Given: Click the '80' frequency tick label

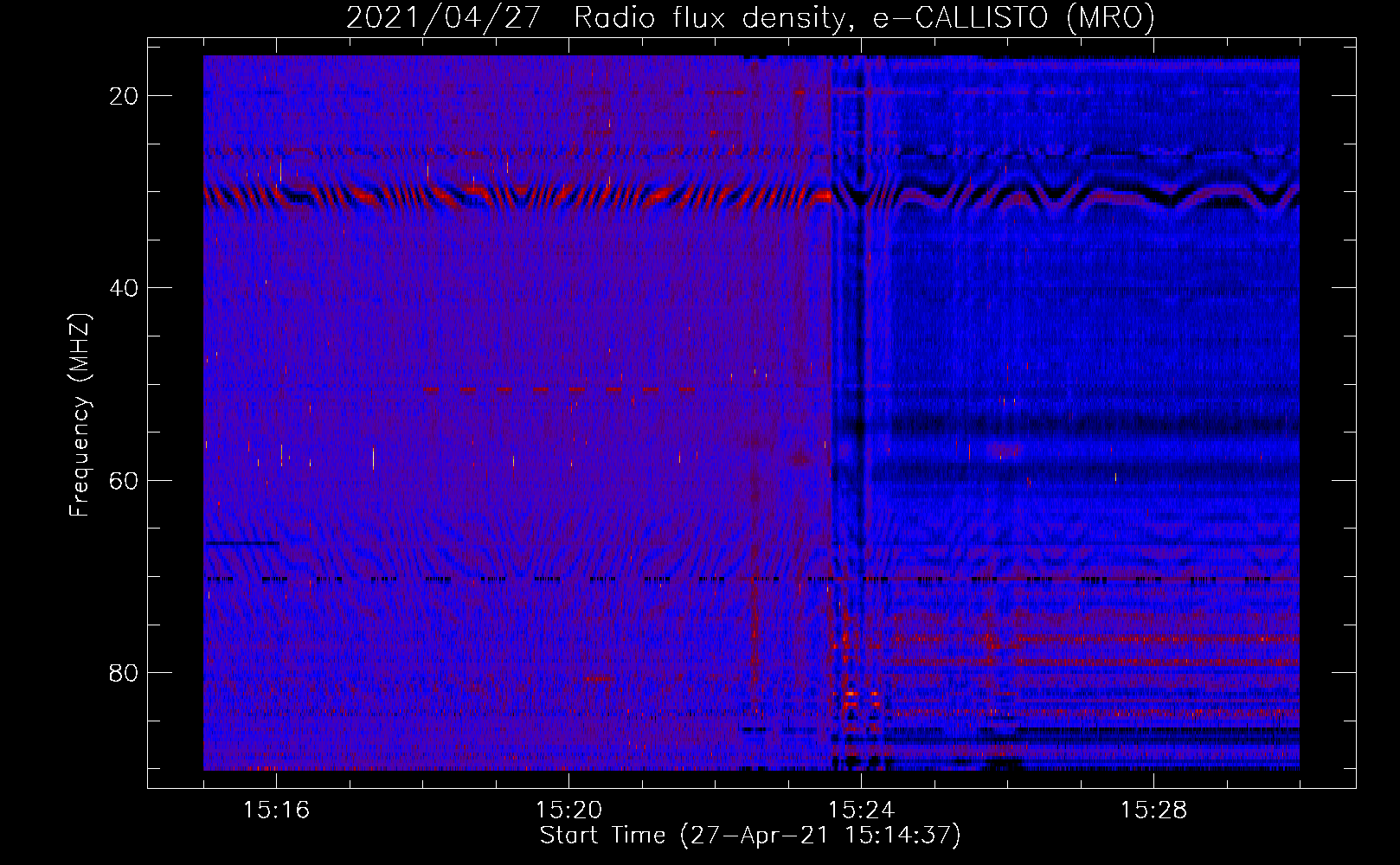Looking at the screenshot, I should pyautogui.click(x=125, y=672).
